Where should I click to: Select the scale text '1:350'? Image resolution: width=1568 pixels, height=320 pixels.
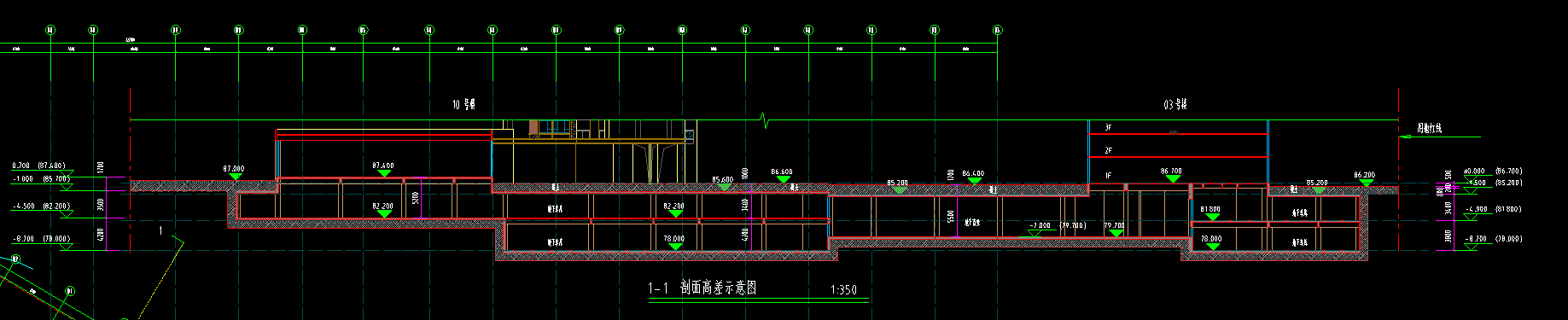(843, 290)
